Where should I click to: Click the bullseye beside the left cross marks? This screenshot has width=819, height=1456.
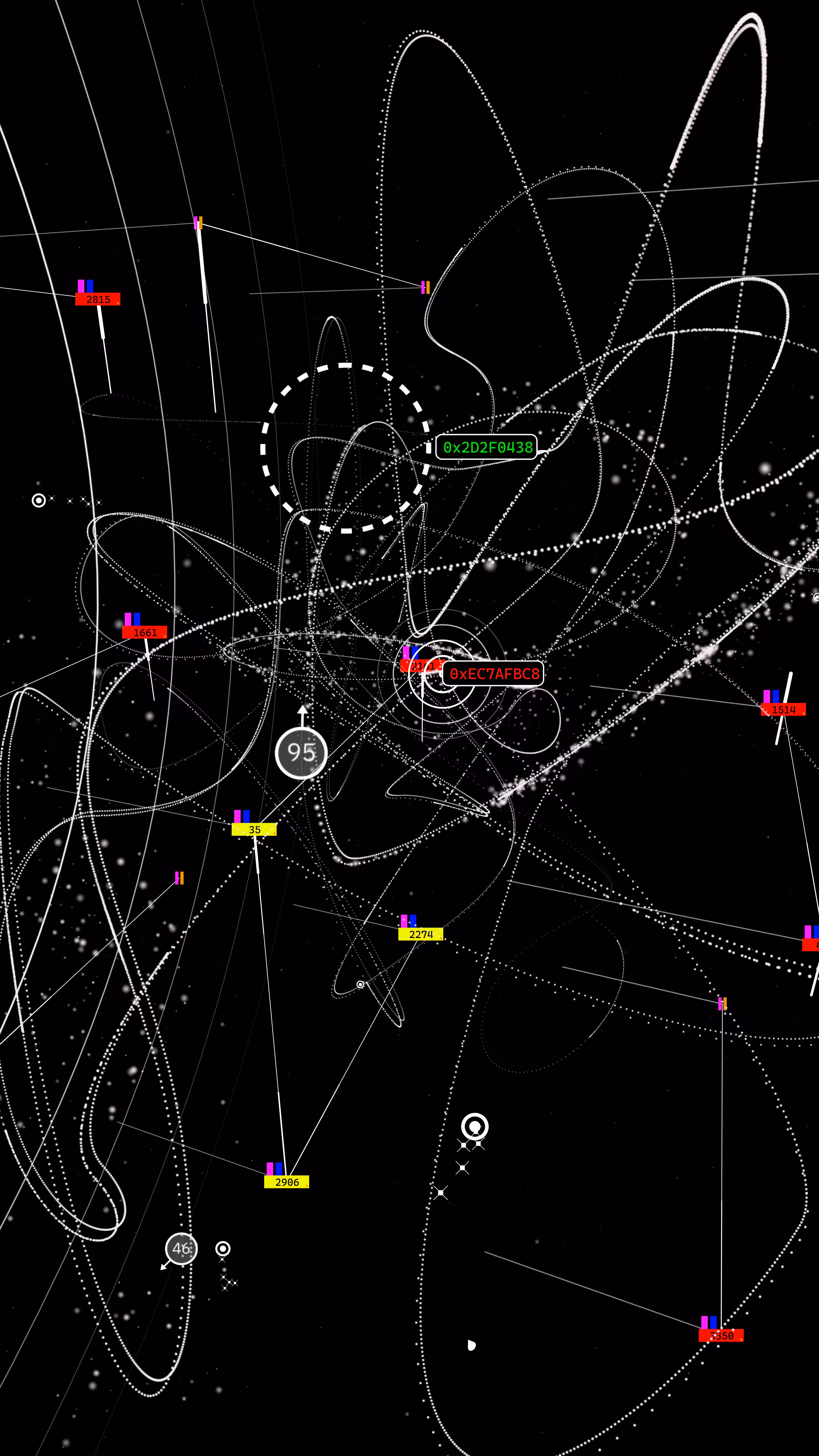(38, 500)
